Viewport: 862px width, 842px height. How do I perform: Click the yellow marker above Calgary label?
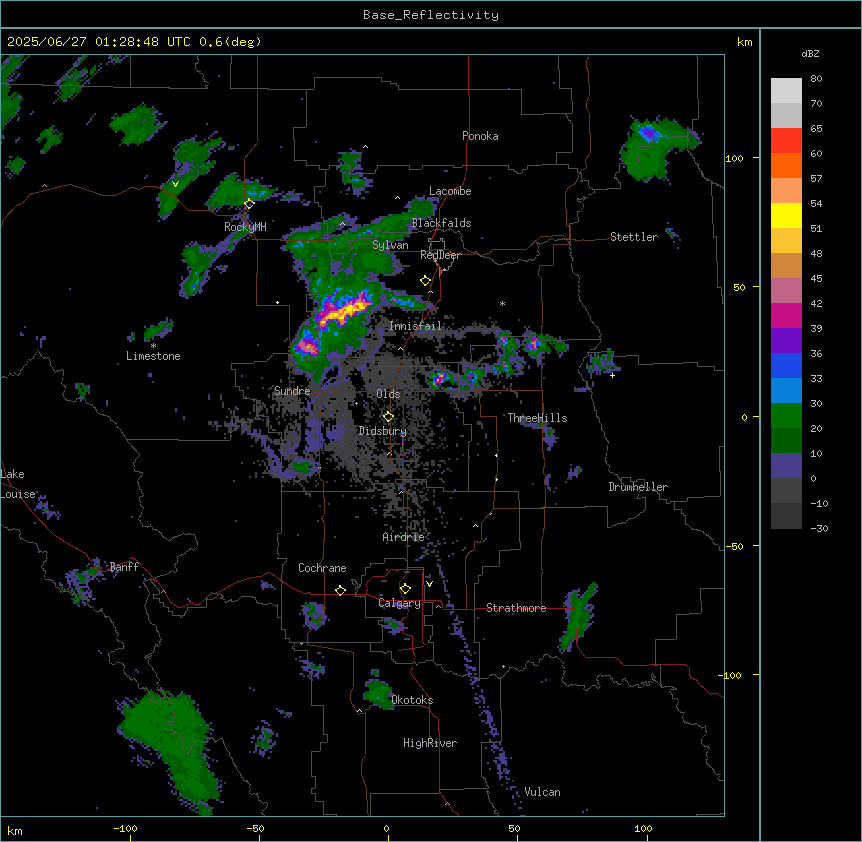click(x=405, y=589)
